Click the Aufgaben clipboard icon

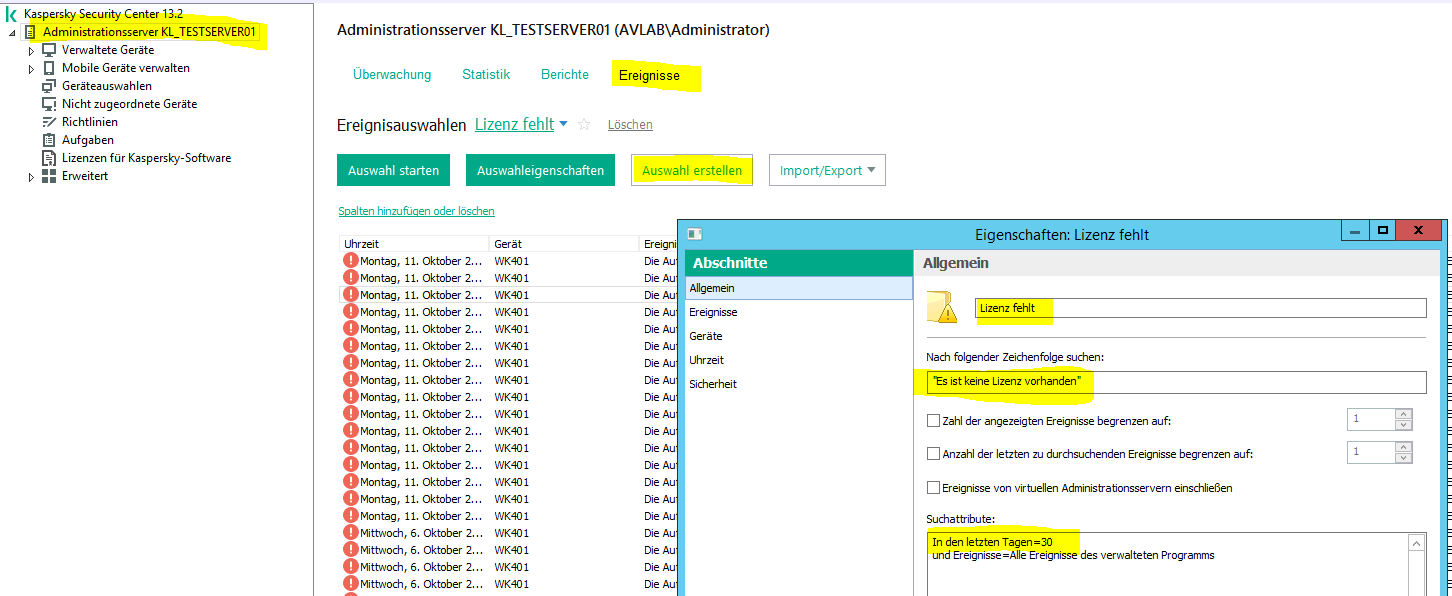pyautogui.click(x=49, y=140)
